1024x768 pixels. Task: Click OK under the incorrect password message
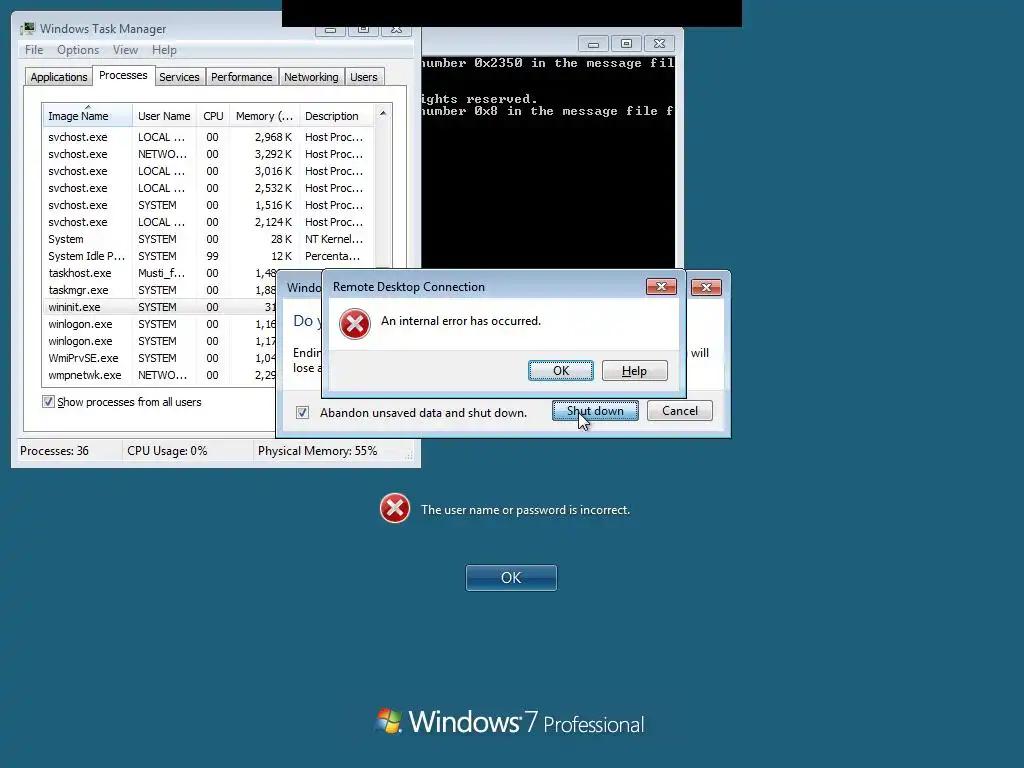(x=511, y=578)
